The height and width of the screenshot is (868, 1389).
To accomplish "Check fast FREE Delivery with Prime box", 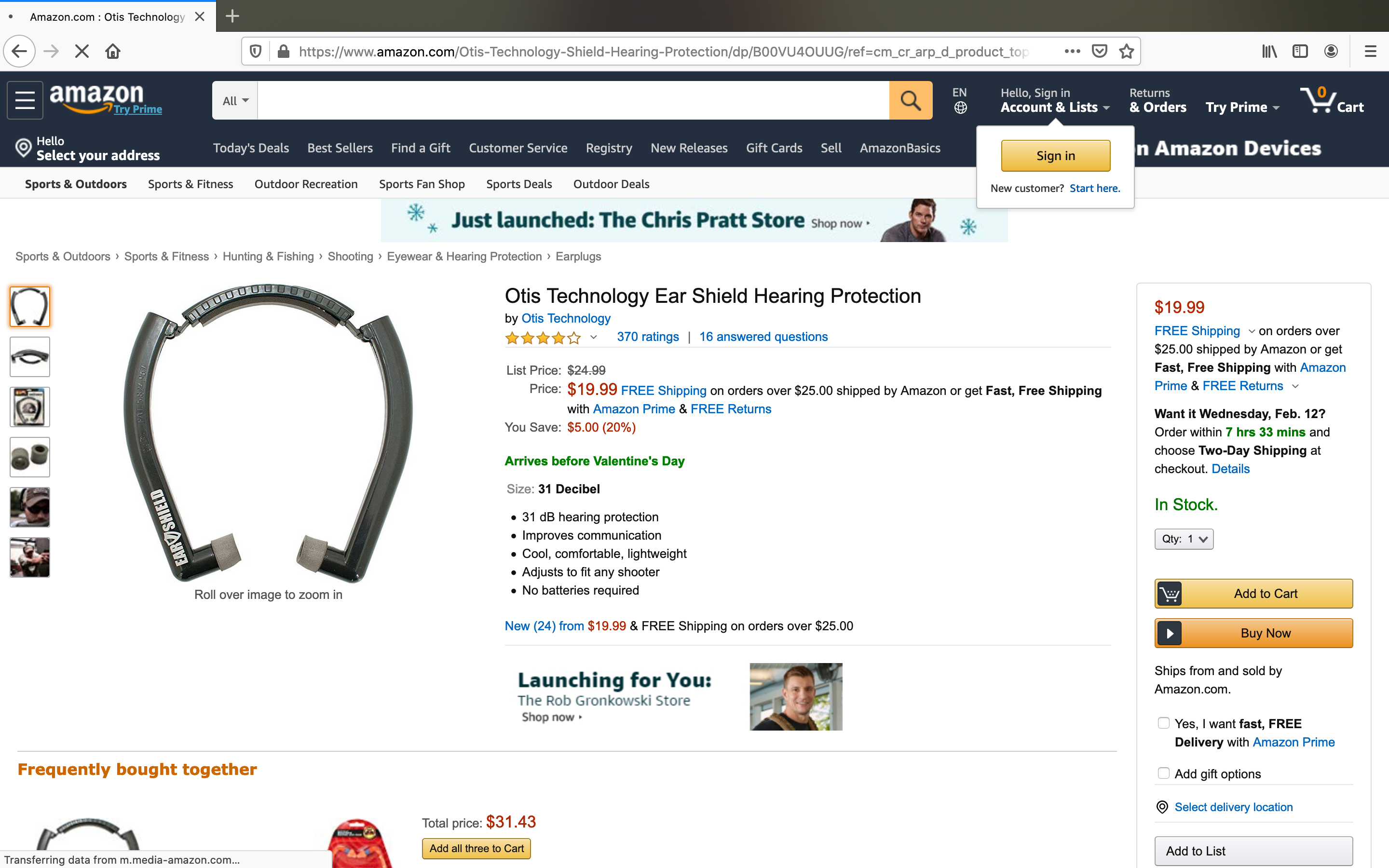I will point(1163,723).
